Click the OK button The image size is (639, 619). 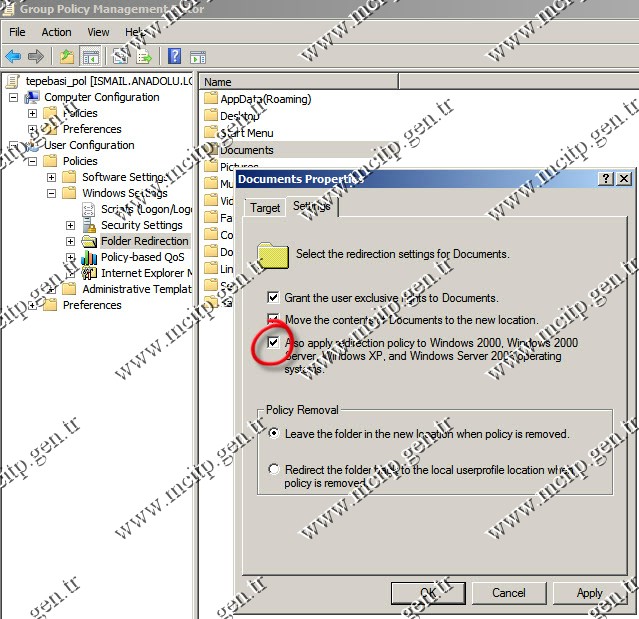[x=428, y=593]
